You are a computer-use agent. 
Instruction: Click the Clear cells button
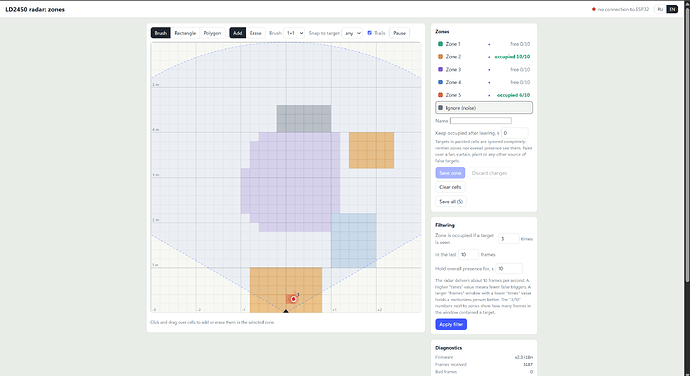click(x=450, y=187)
